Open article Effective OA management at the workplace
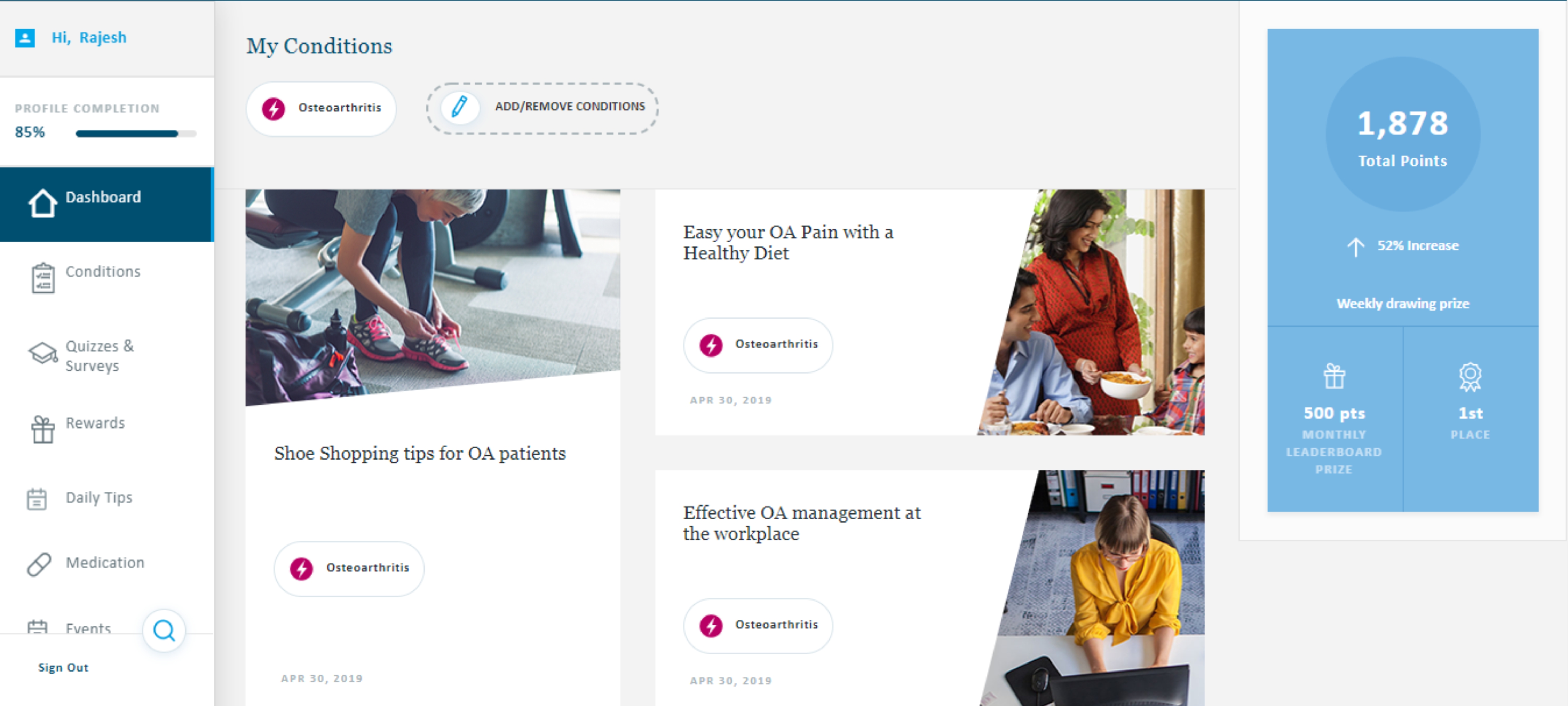The height and width of the screenshot is (706, 1568). point(802,523)
